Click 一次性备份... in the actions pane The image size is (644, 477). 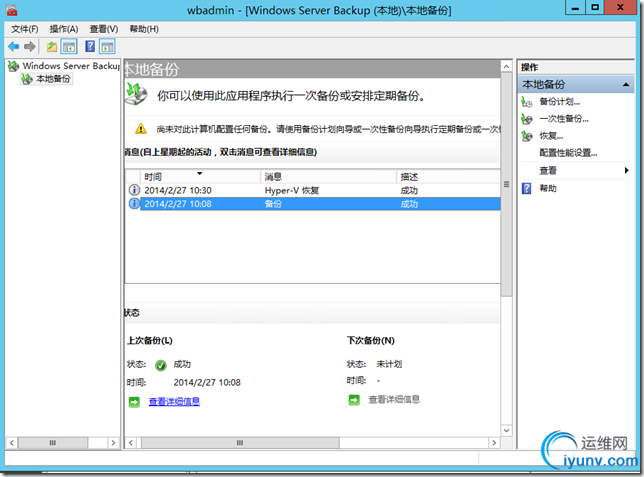pos(564,119)
